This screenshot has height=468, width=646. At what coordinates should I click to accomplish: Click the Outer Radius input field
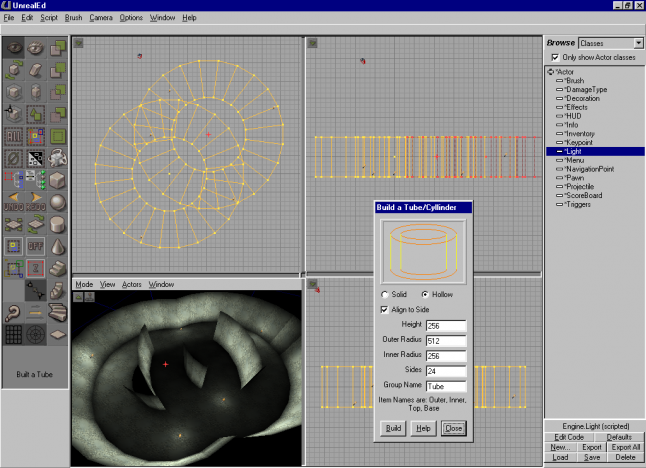click(x=446, y=341)
